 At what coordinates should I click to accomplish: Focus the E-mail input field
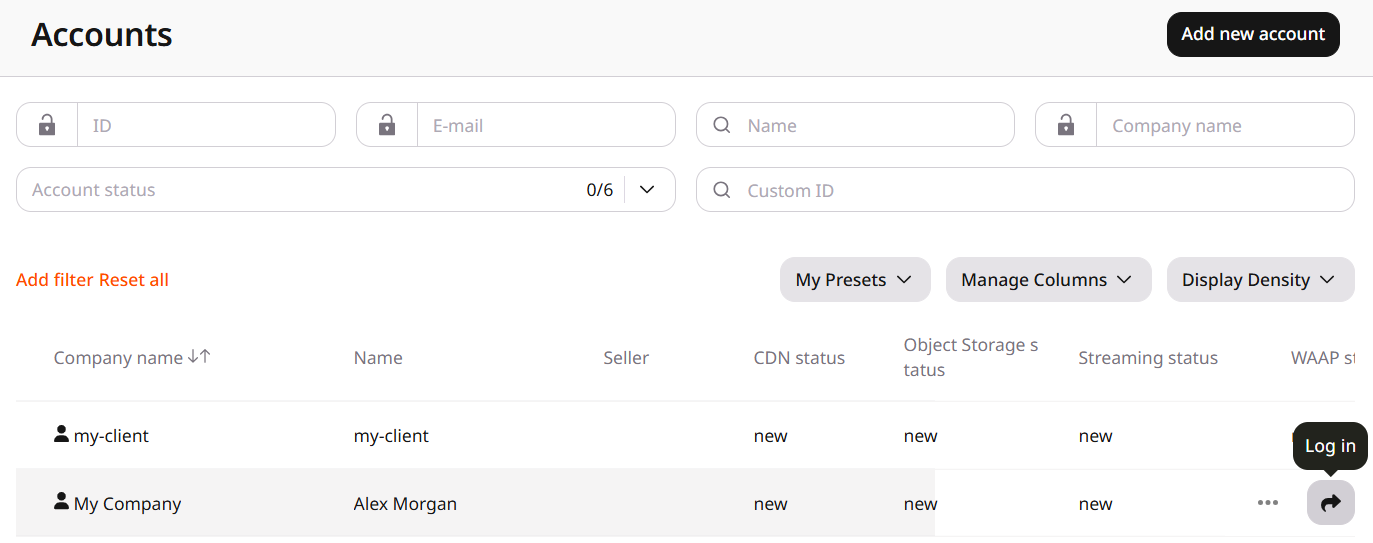coord(546,125)
